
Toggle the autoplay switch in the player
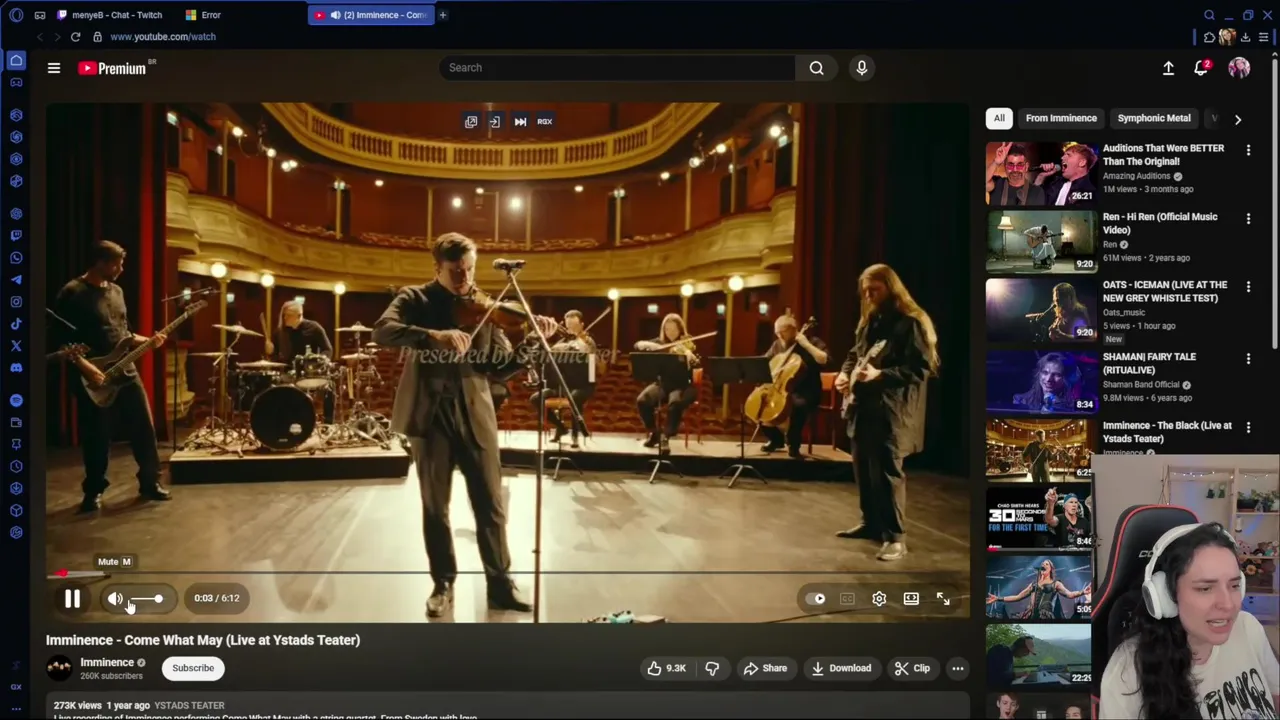coord(816,599)
